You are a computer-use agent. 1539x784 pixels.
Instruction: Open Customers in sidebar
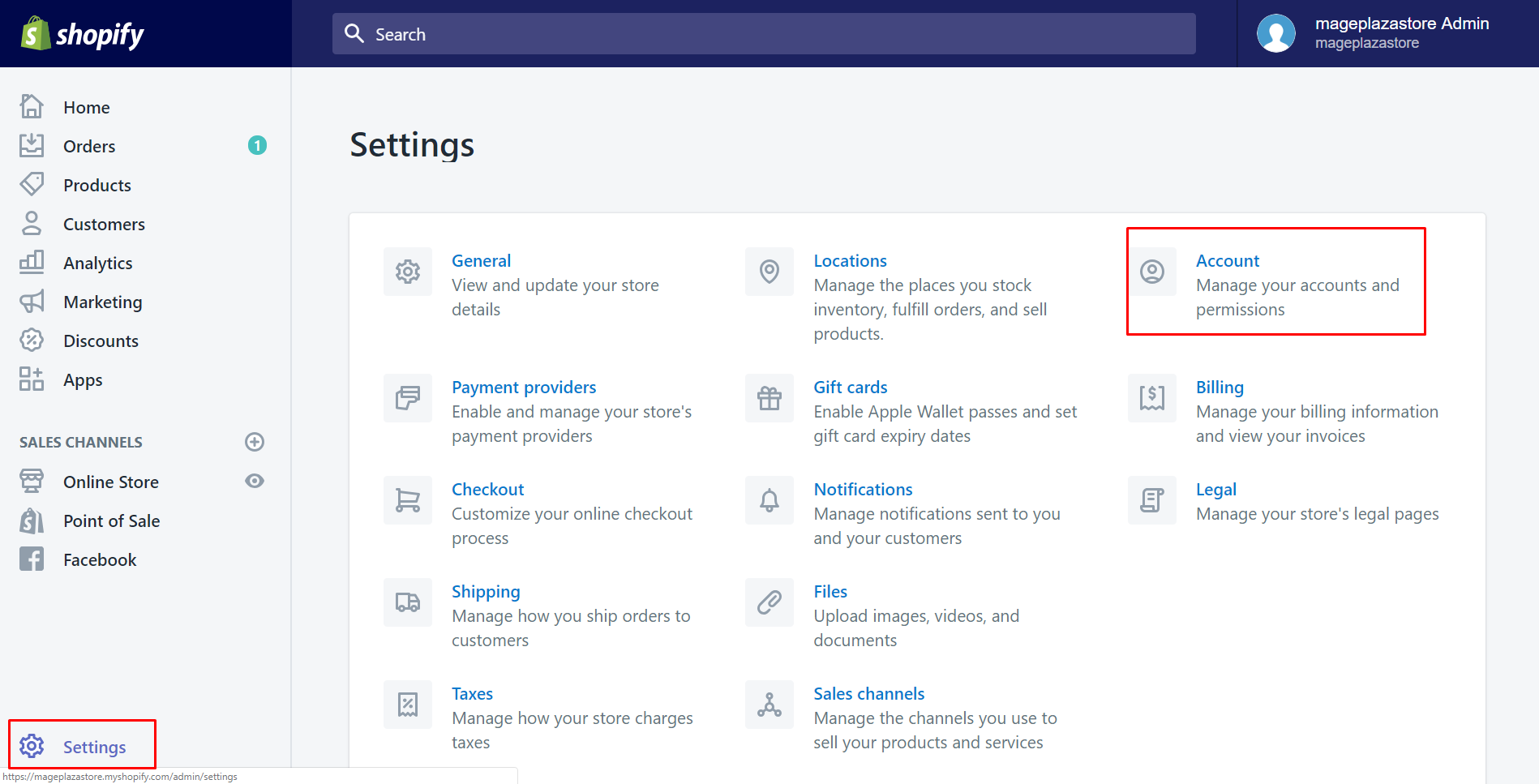pyautogui.click(x=104, y=224)
